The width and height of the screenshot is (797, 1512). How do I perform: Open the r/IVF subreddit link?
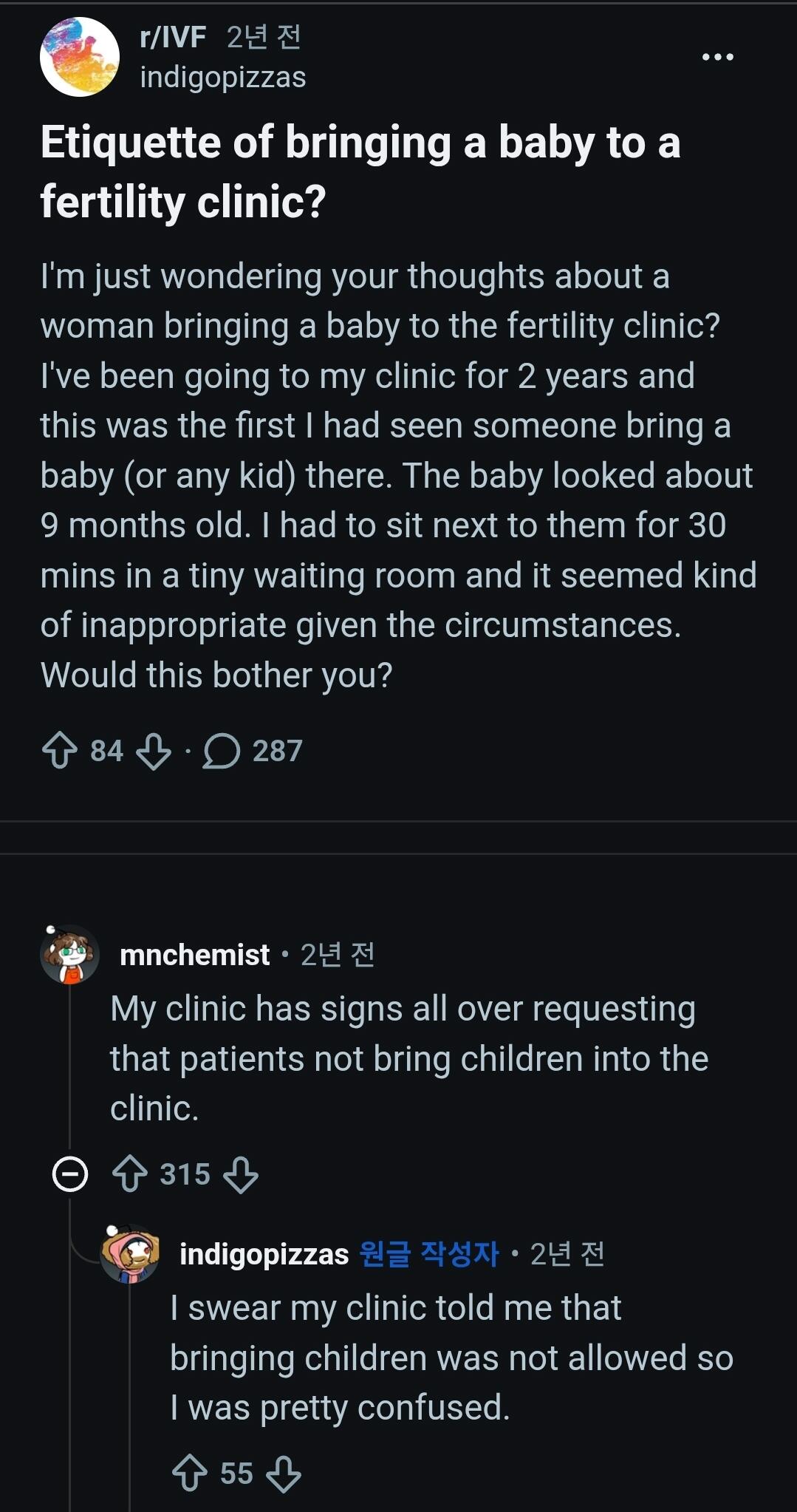click(173, 37)
